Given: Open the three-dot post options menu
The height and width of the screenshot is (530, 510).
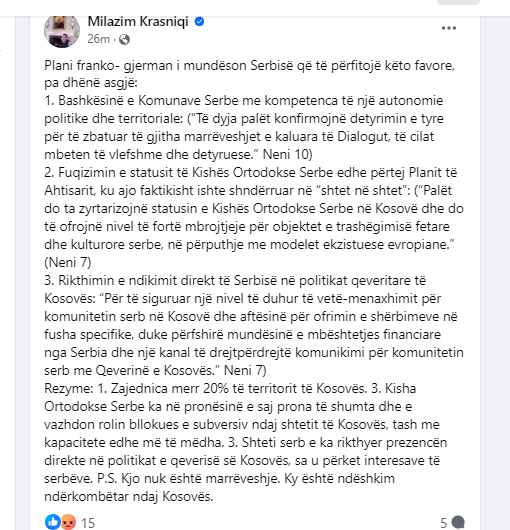Looking at the screenshot, I should [x=449, y=28].
